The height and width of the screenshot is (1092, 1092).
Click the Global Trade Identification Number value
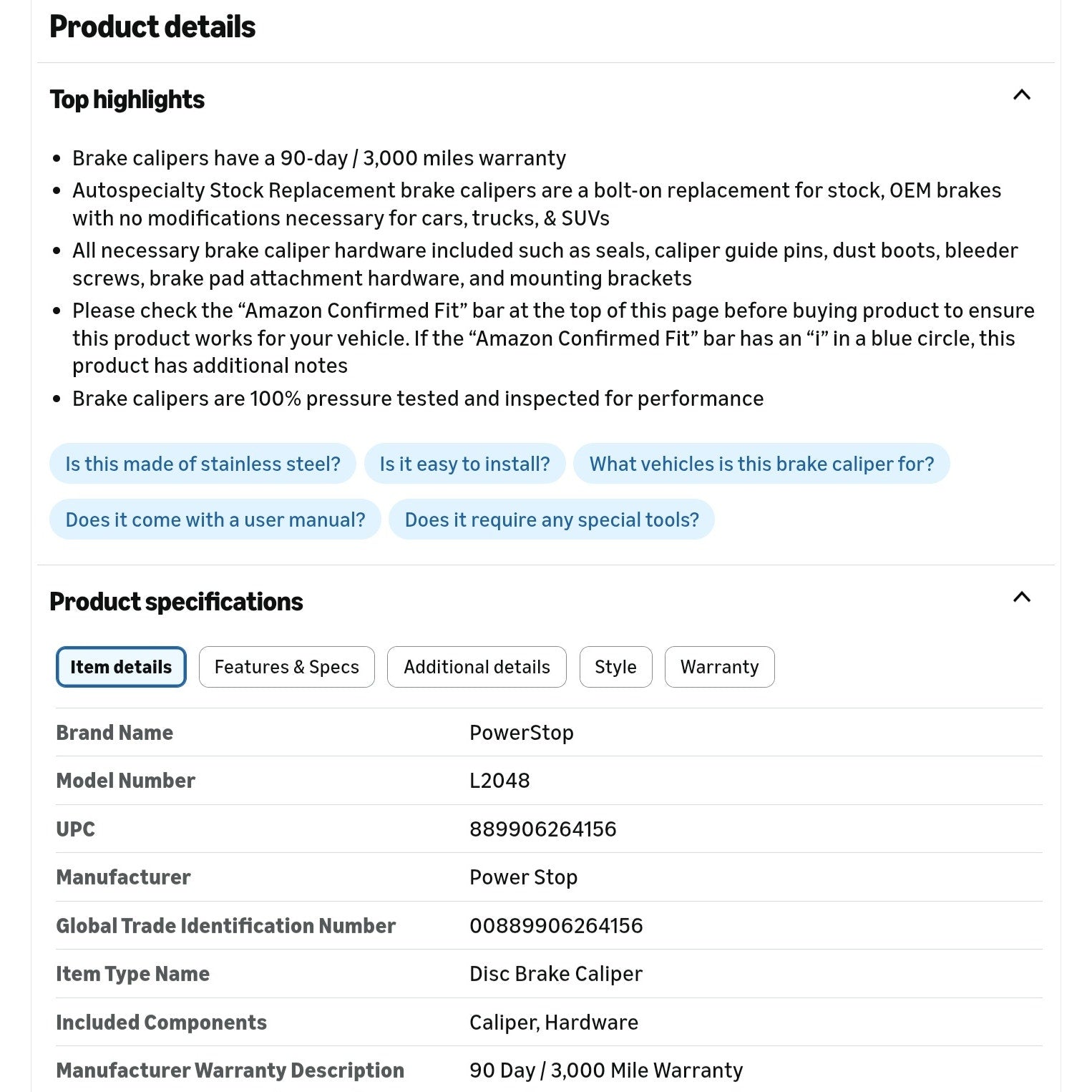(556, 925)
